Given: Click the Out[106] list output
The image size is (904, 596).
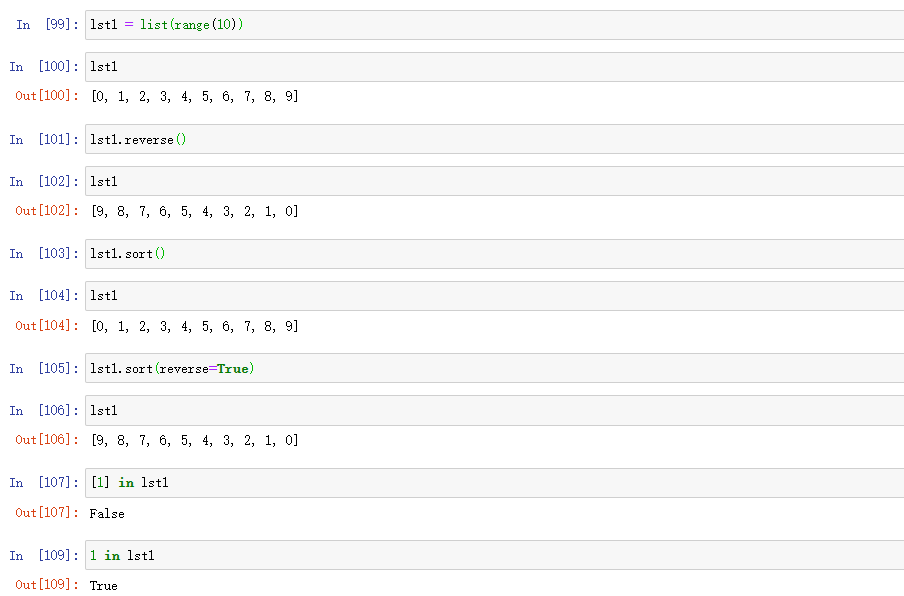Looking at the screenshot, I should point(194,440).
